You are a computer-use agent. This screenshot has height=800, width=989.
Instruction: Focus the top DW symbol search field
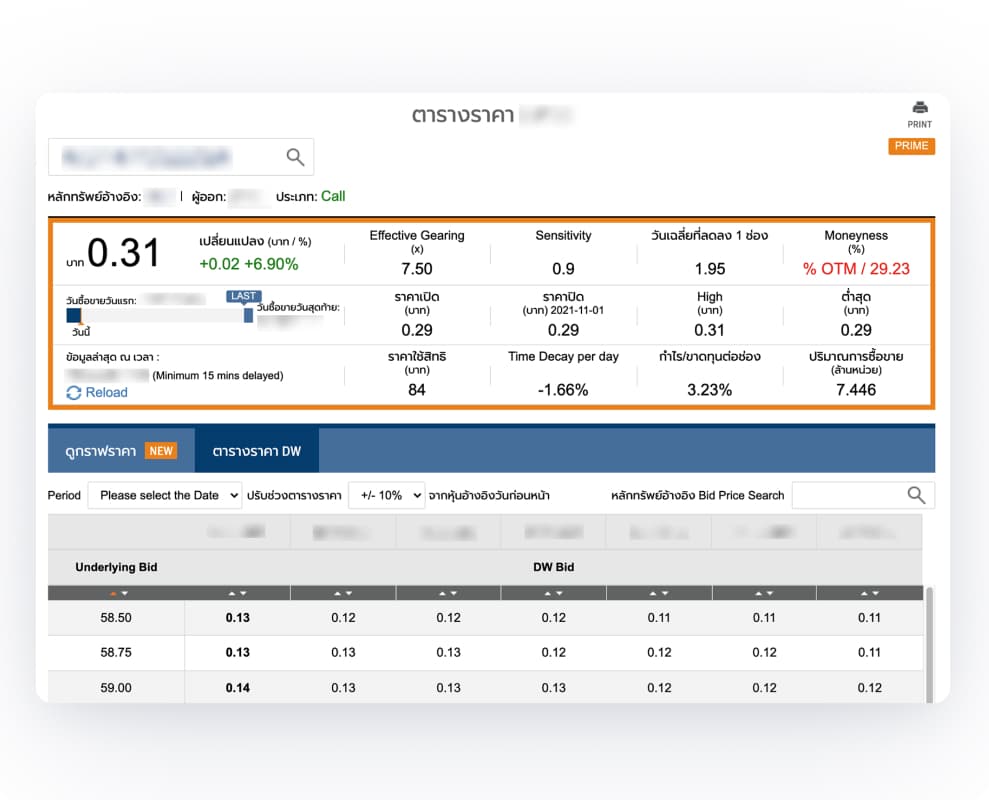165,157
